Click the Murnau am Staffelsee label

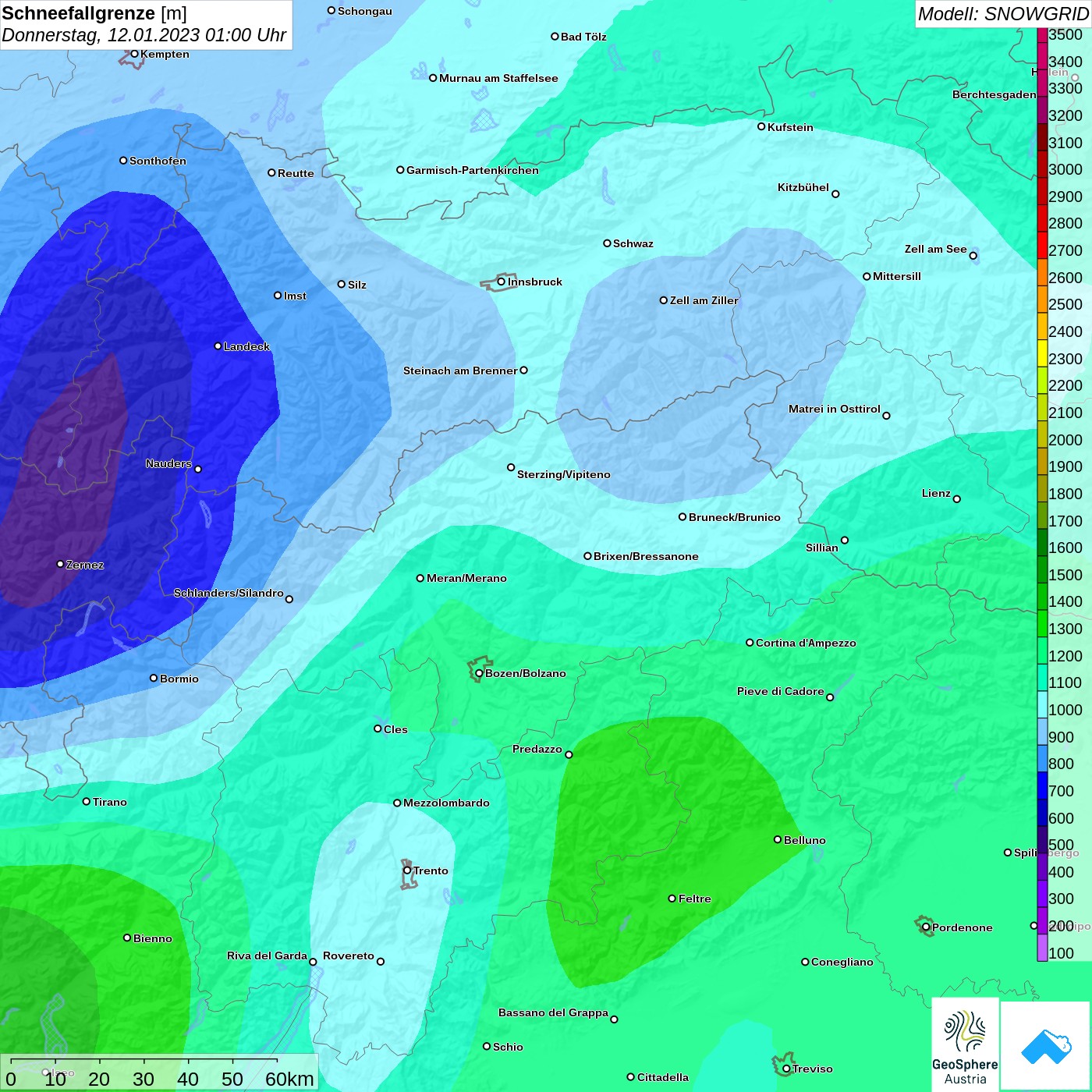pyautogui.click(x=498, y=78)
